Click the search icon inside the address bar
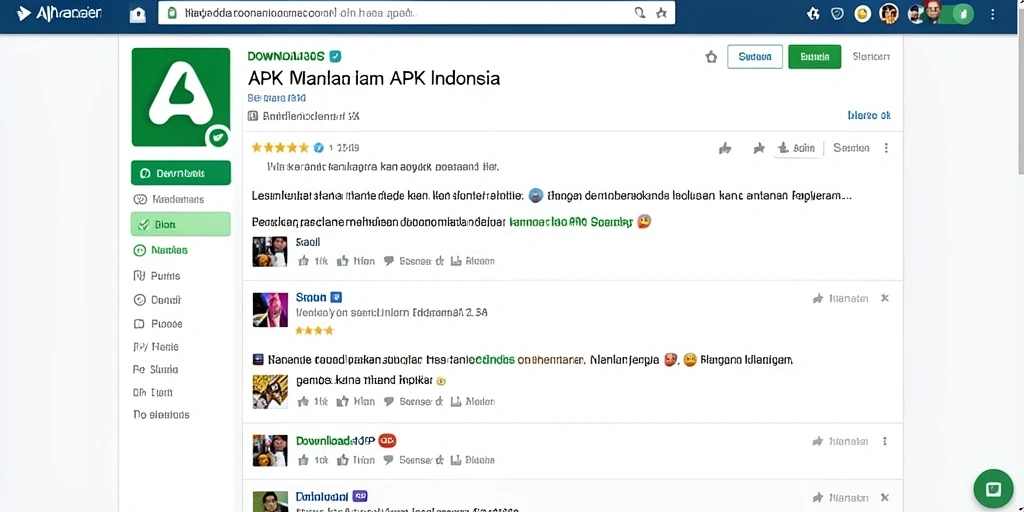The width and height of the screenshot is (1024, 512). tap(640, 13)
